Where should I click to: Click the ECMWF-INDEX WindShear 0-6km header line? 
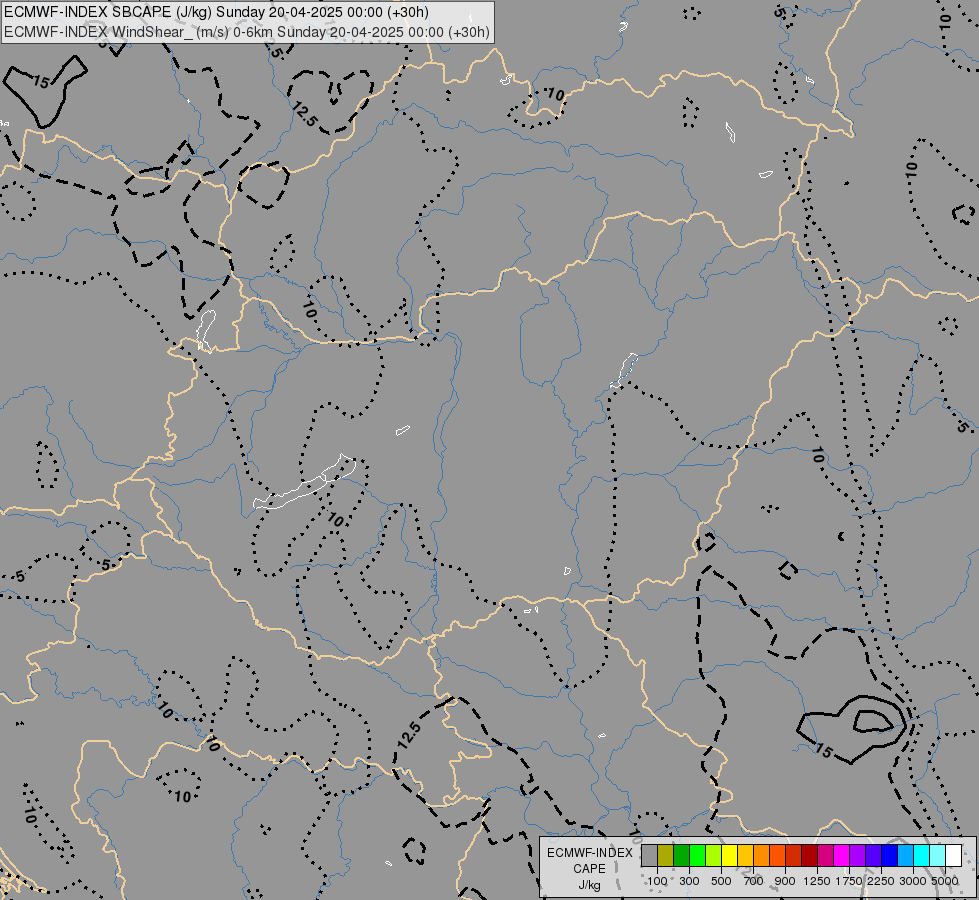tap(247, 32)
